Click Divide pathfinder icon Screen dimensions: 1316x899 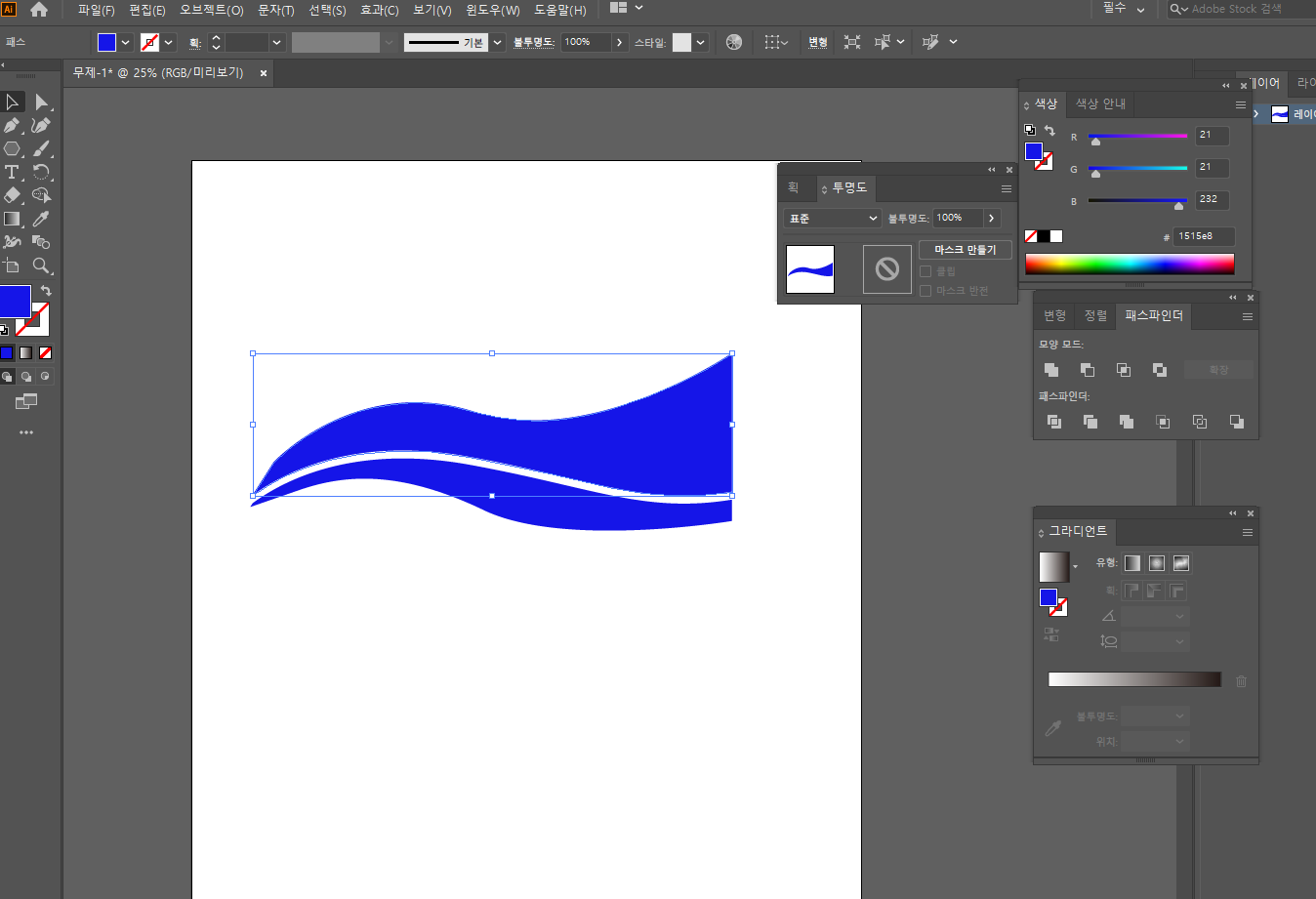pyautogui.click(x=1054, y=422)
